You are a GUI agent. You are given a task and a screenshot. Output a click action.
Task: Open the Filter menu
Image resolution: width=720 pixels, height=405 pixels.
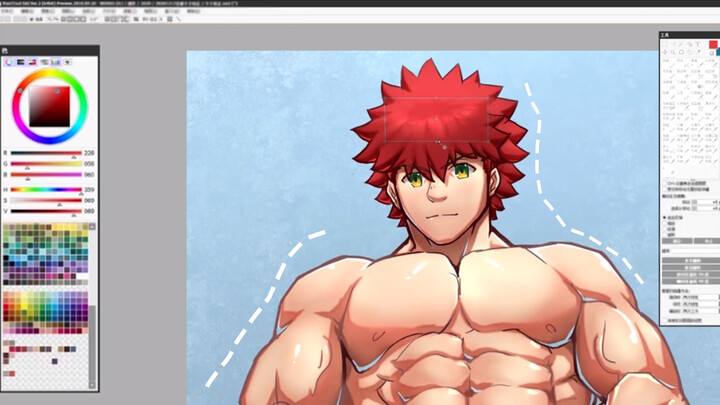click(130, 11)
